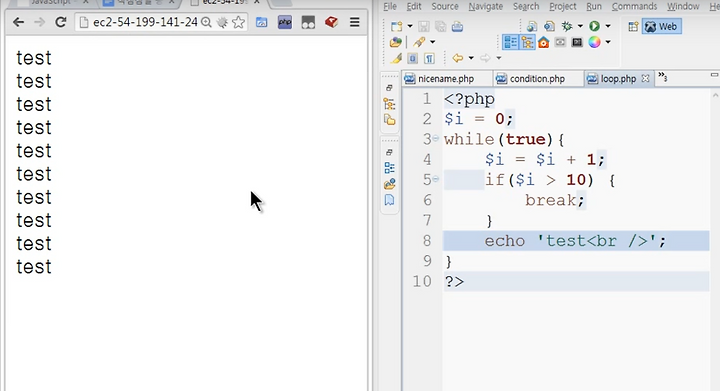The height and width of the screenshot is (391, 720).
Task: Open the hierarchy view in side trim
Action: coord(389,104)
